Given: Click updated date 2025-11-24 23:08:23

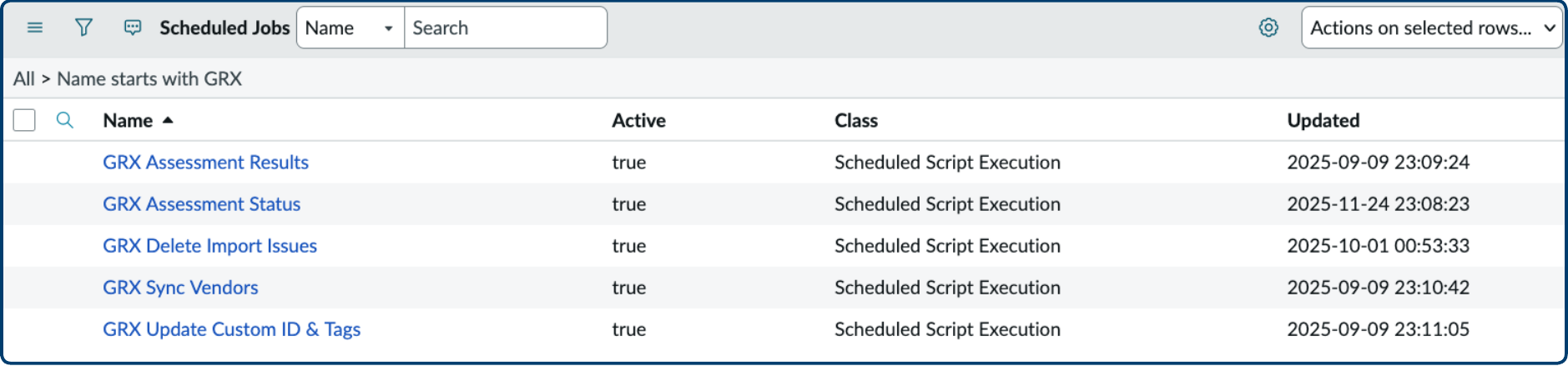Looking at the screenshot, I should coord(1378,204).
